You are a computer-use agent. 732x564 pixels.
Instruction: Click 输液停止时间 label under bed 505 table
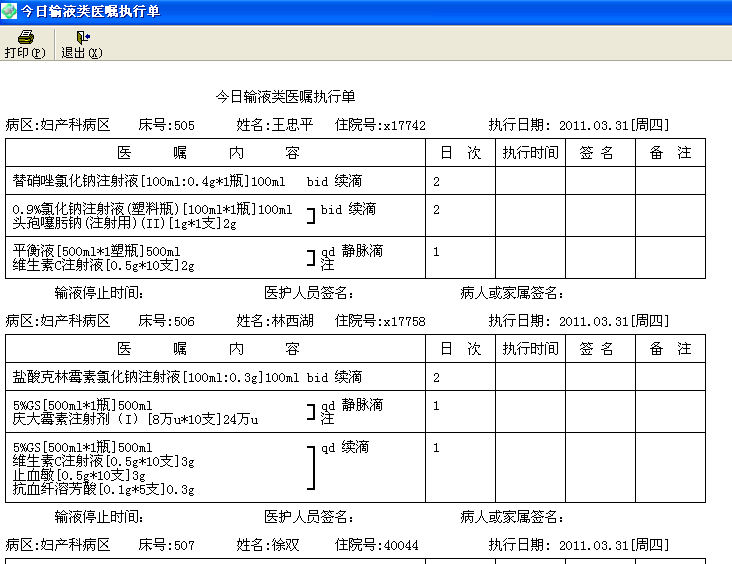pos(99,293)
